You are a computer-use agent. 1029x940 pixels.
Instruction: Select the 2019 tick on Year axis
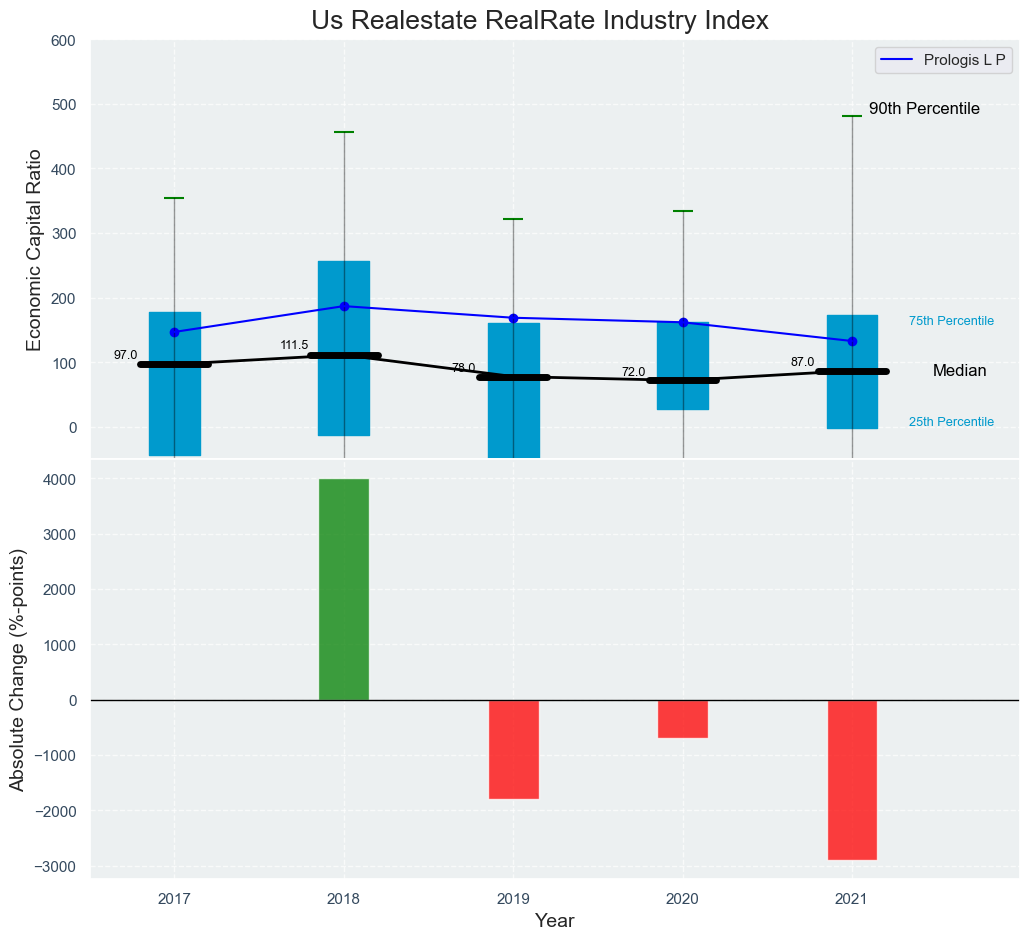point(514,899)
